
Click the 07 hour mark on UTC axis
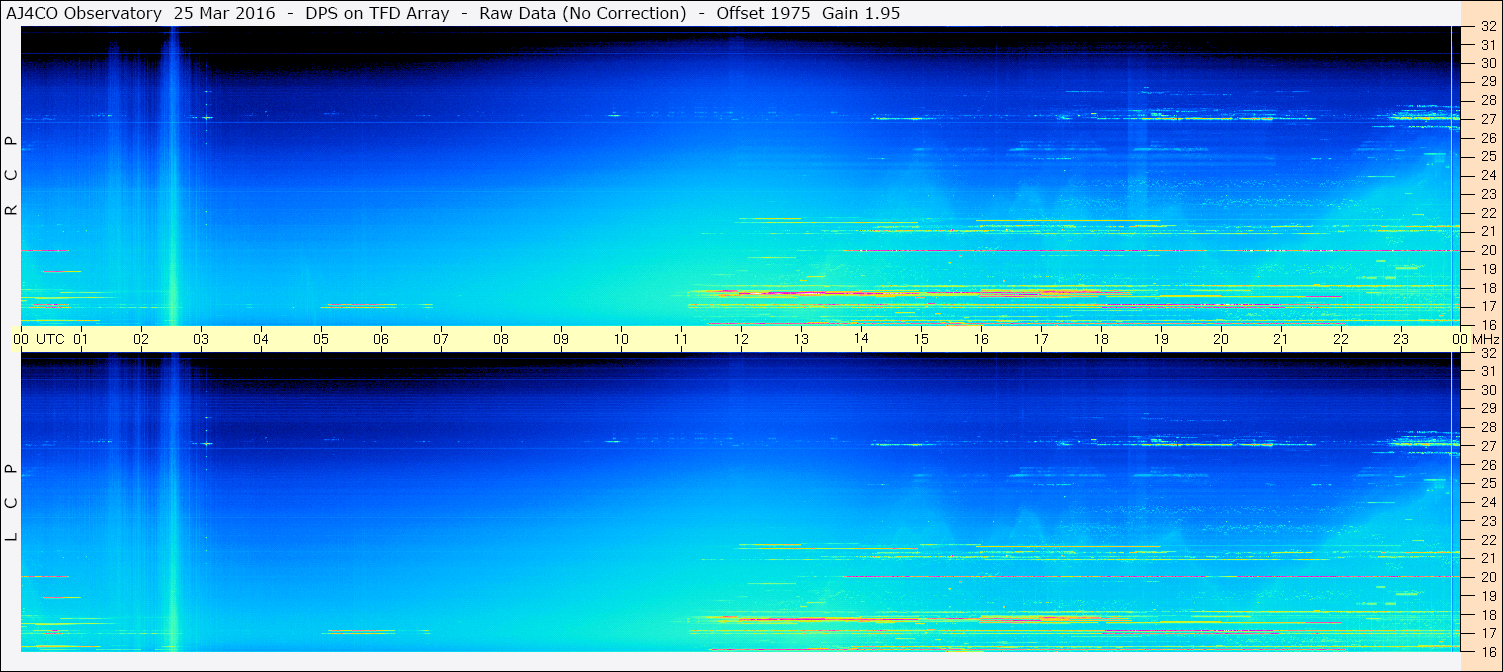click(x=441, y=339)
